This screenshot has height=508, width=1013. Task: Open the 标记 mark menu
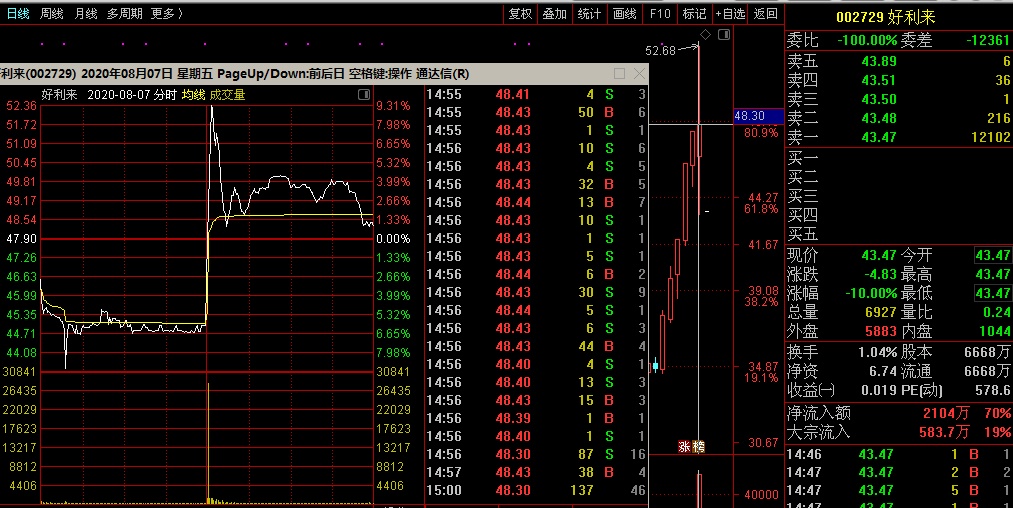(x=694, y=13)
